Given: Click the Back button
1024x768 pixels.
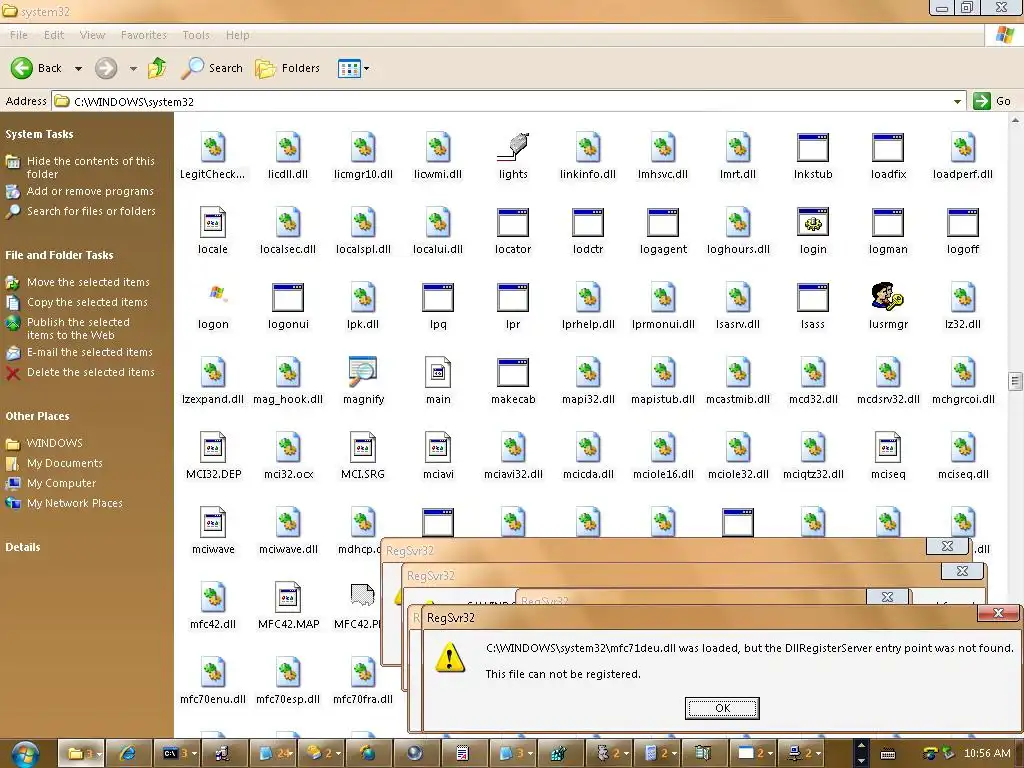Looking at the screenshot, I should pyautogui.click(x=37, y=68).
